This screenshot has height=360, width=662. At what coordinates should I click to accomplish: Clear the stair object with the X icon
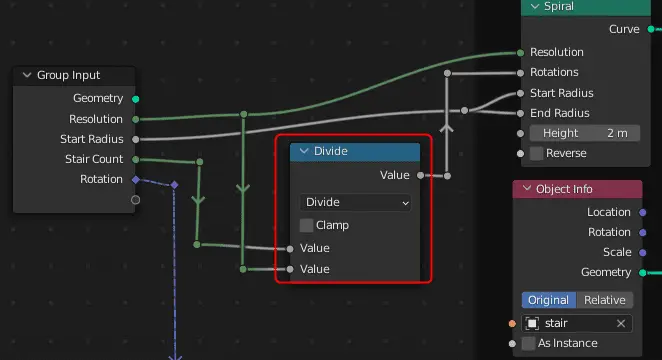pyautogui.click(x=621, y=323)
